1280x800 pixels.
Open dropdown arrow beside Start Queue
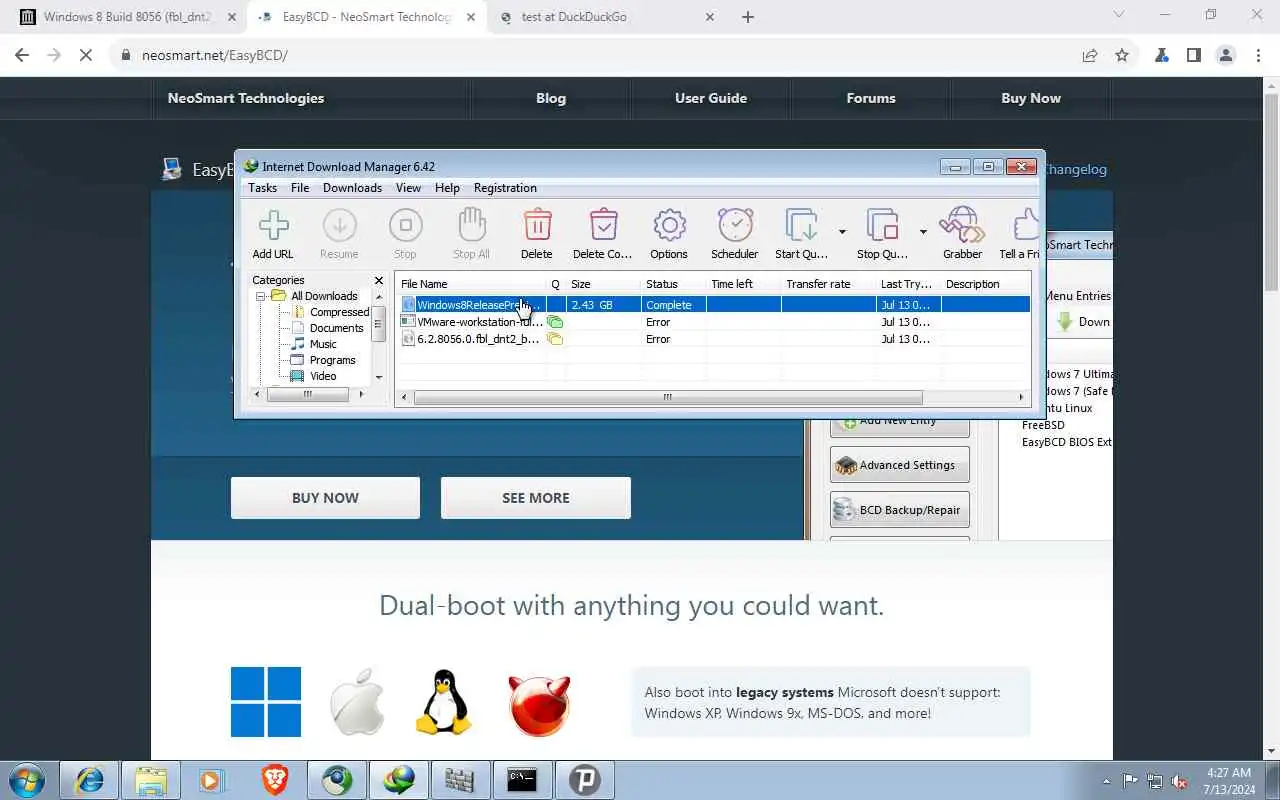coord(842,232)
